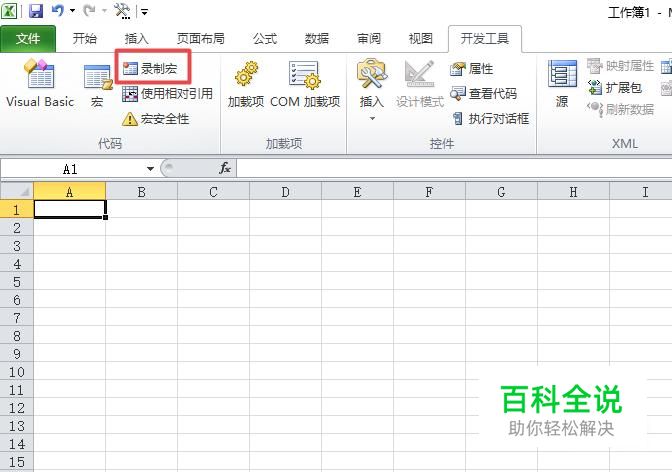
Task: Click the Redo icon
Action: (89, 11)
